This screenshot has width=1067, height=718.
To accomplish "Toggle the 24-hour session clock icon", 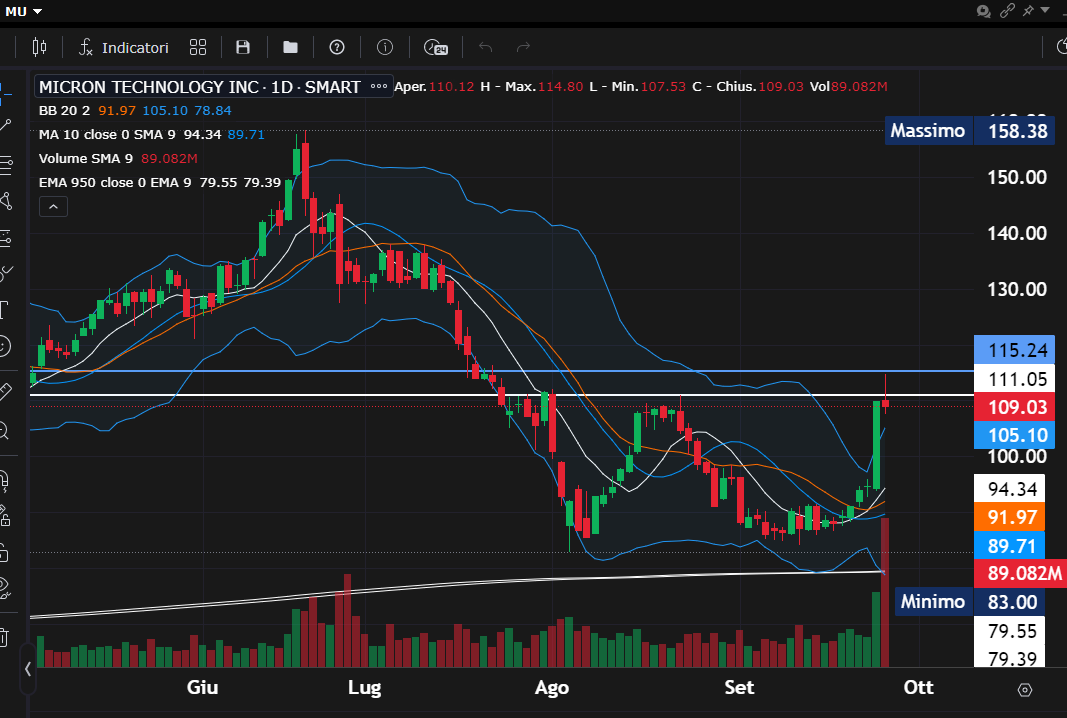I will coord(435,47).
